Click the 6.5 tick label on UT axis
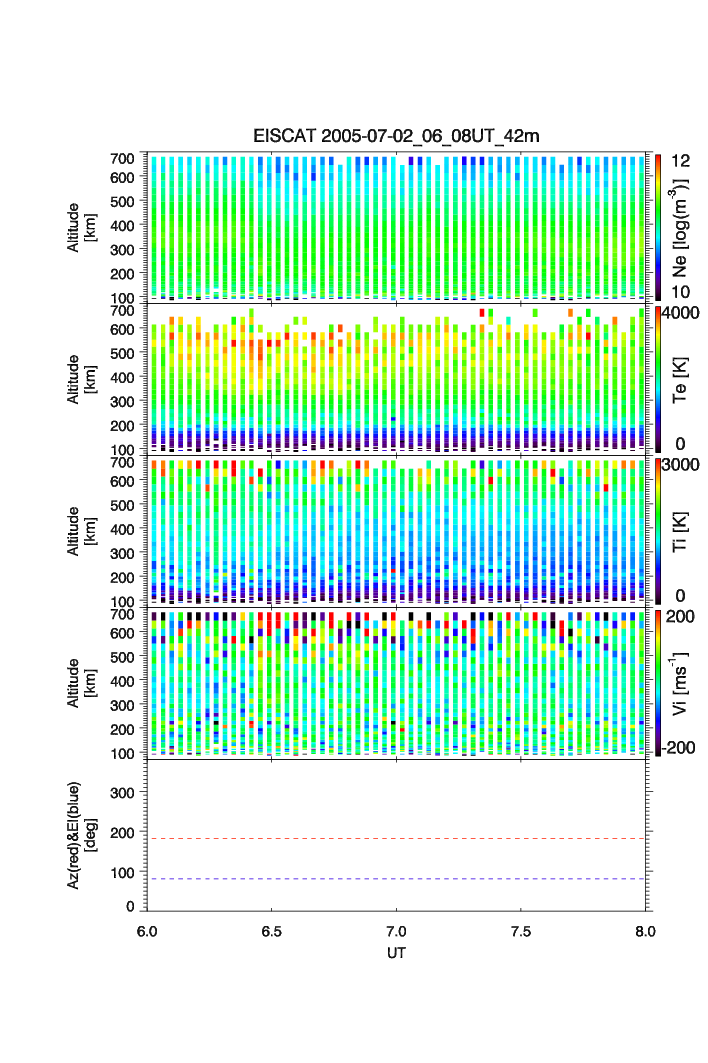Screen dimensions: 708x1063 pyautogui.click(x=272, y=930)
